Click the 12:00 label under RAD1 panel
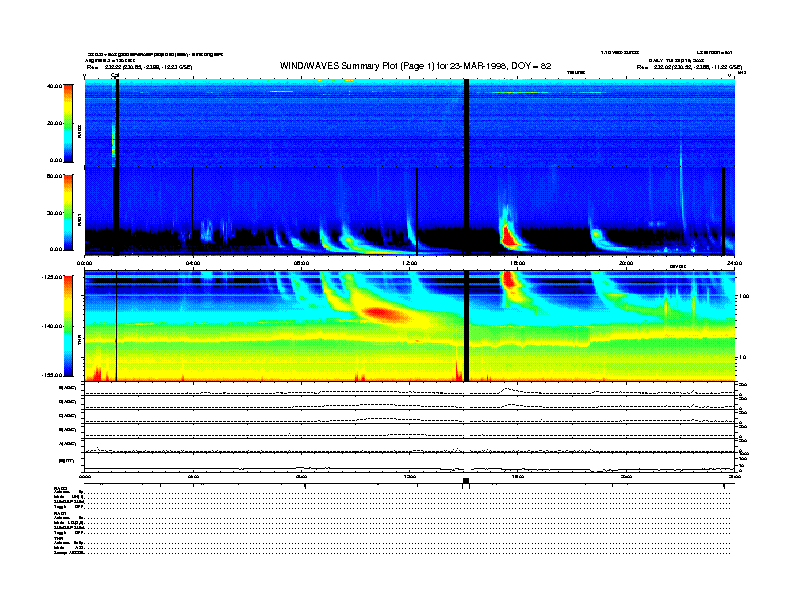This screenshot has width=792, height=612. 410,263
